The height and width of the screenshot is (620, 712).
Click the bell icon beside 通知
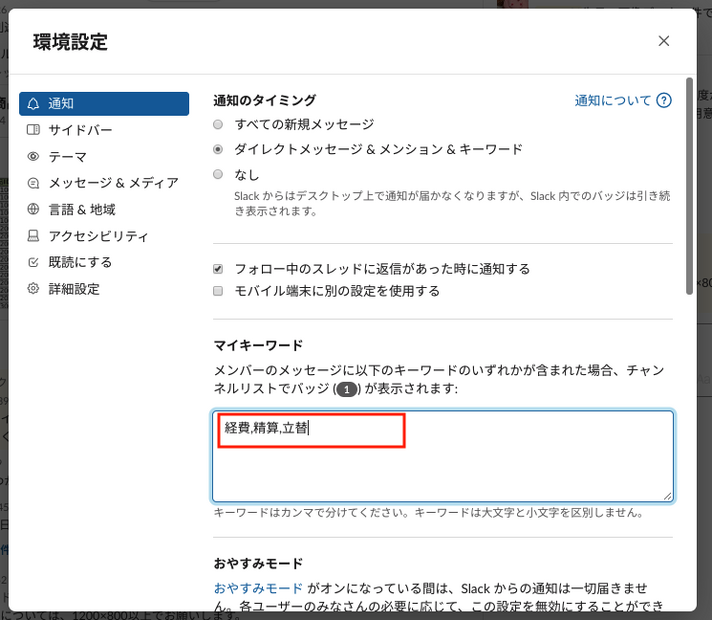33,104
